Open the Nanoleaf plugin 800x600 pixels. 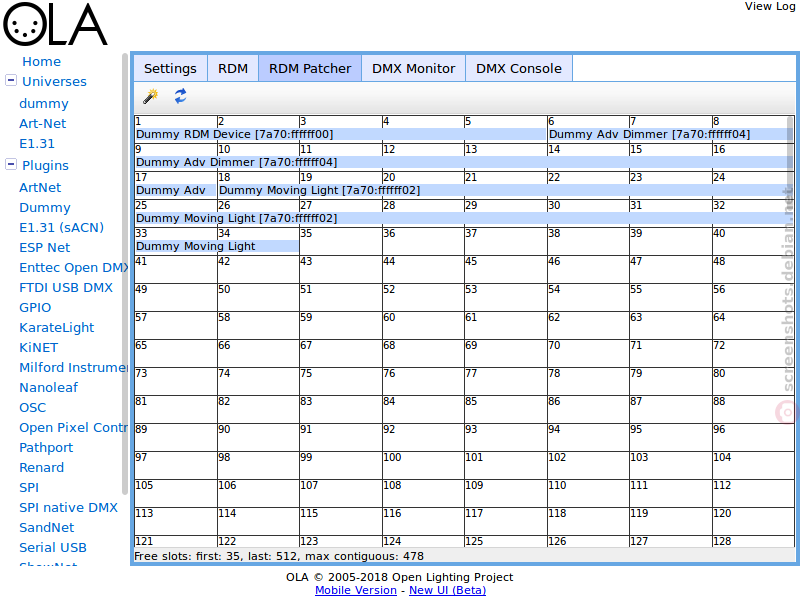48,388
